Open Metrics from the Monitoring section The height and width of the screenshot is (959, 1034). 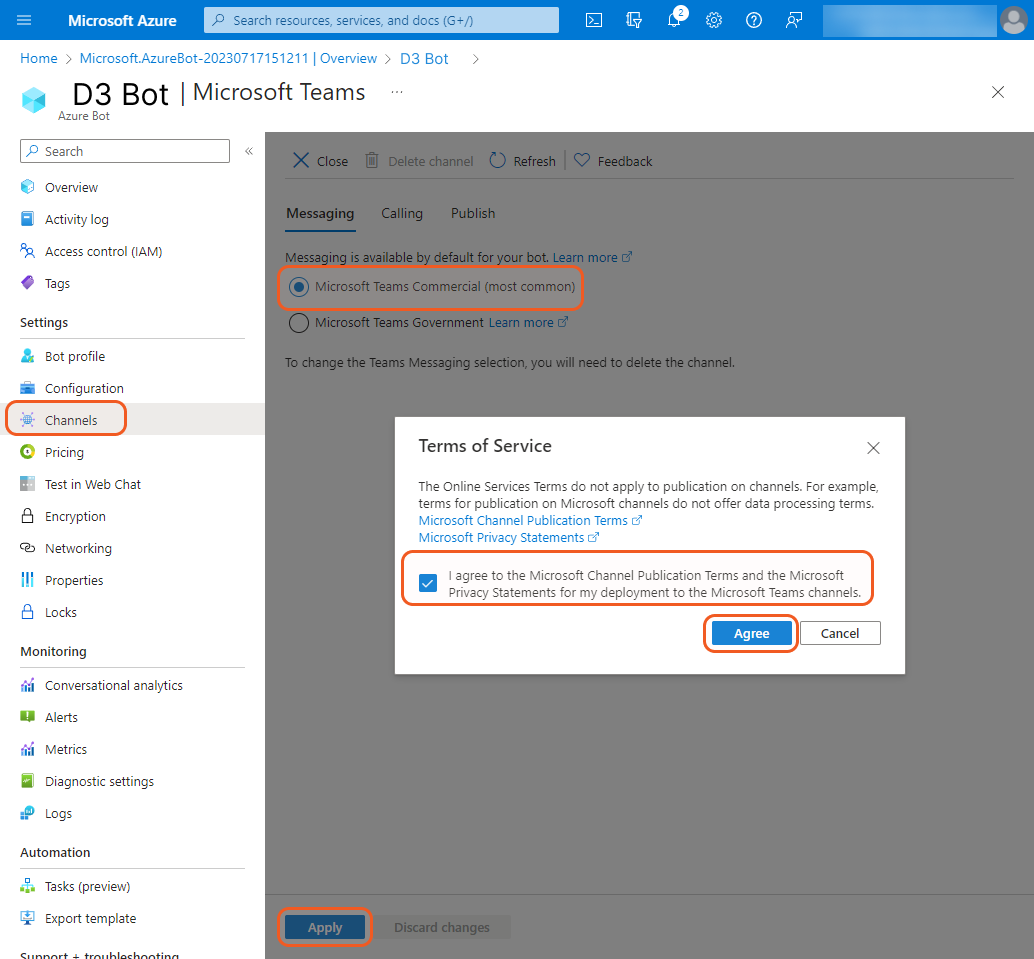[66, 749]
